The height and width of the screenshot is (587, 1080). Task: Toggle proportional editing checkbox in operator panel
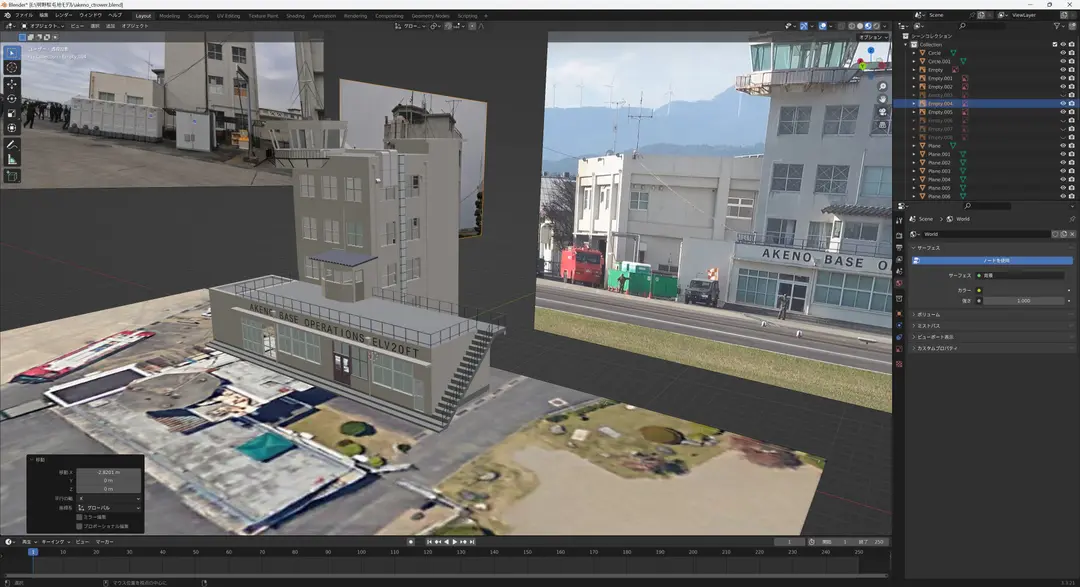(x=79, y=526)
